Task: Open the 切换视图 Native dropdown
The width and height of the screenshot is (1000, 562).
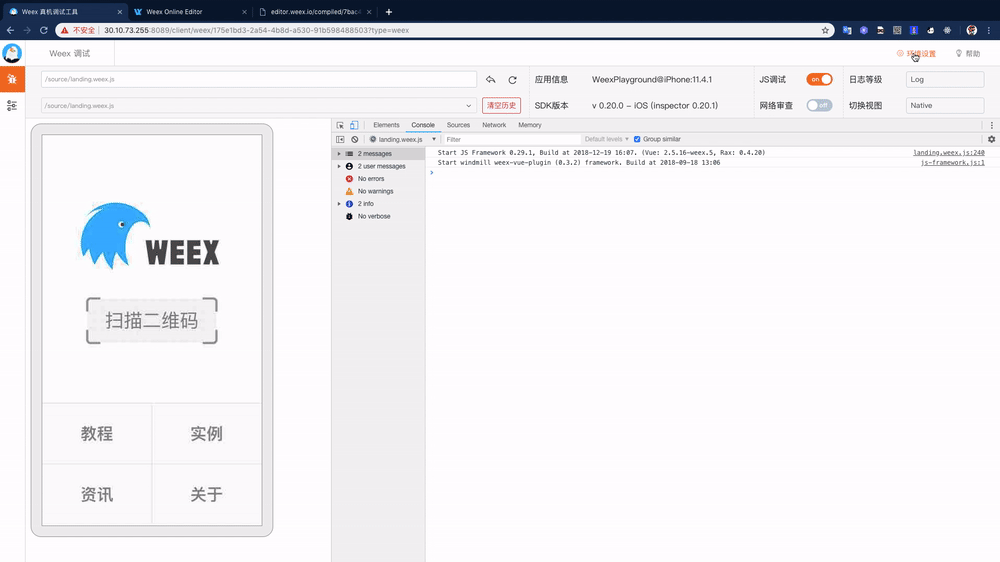Action: [945, 105]
